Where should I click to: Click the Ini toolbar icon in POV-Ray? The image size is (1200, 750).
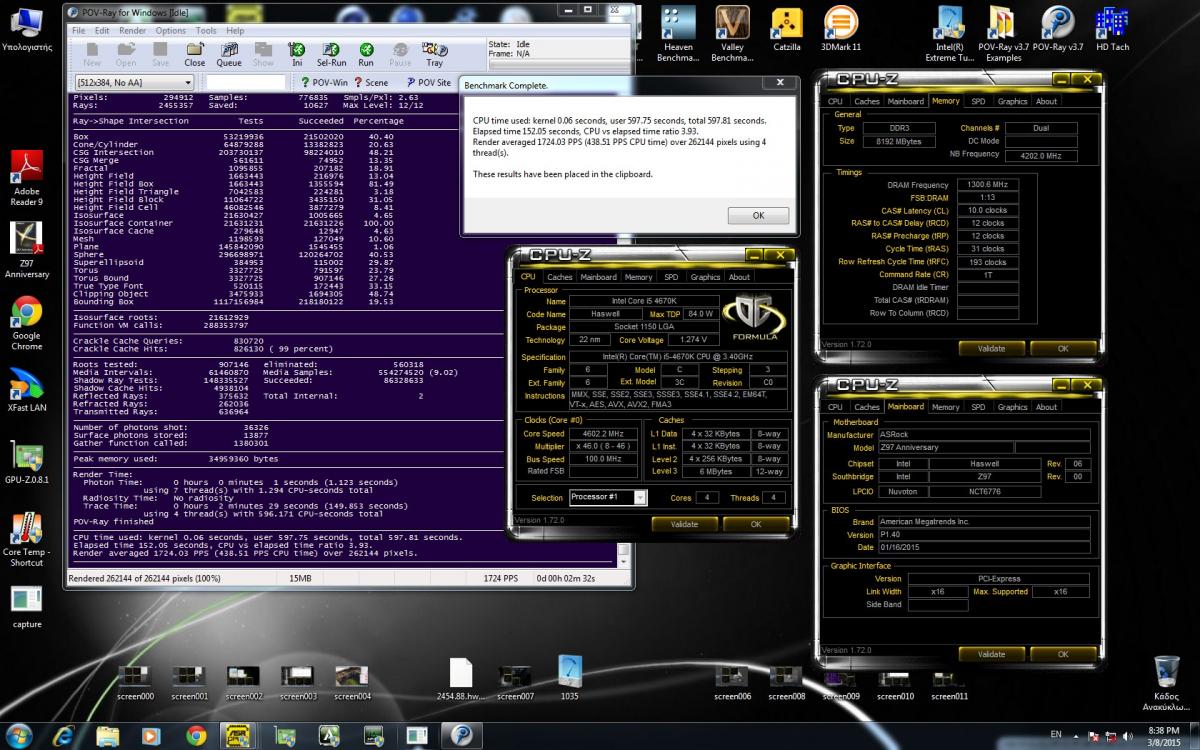point(297,54)
